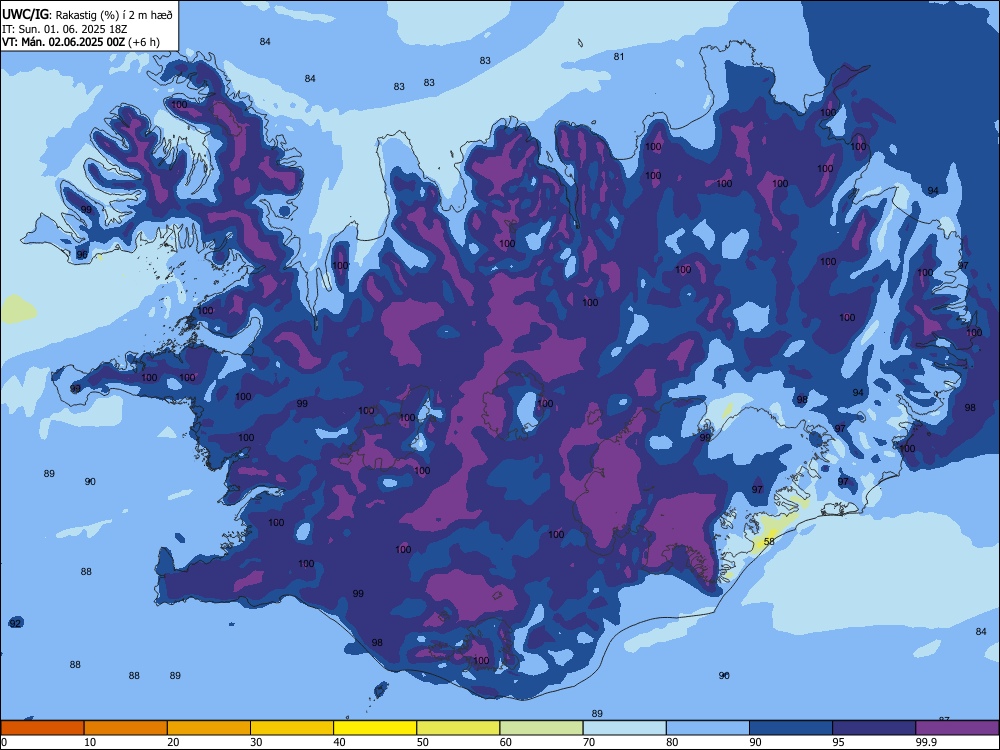
Task: Select the dark navy 95–99.9 legend swatch
Action: click(874, 728)
